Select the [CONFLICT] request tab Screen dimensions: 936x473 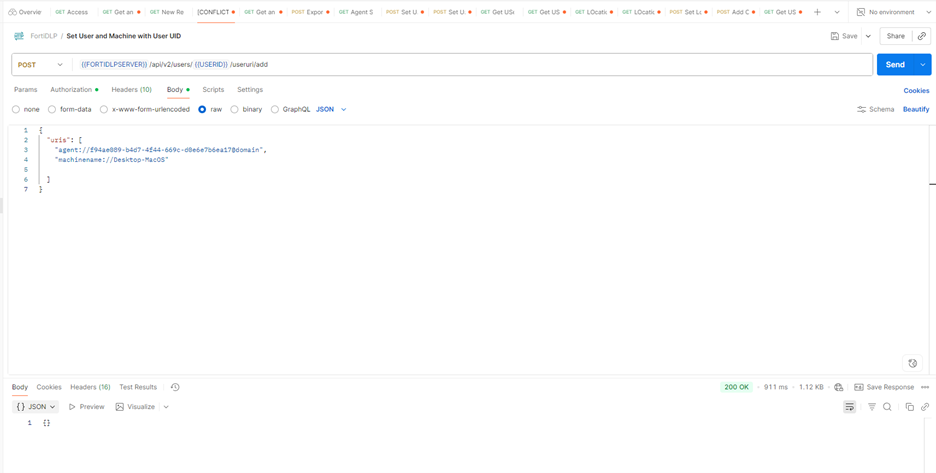(x=216, y=12)
